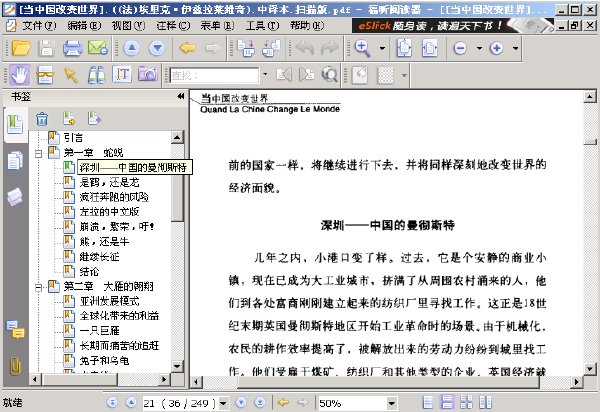Collapse the bookmarks panel with double arrow
Viewport: 600px width, 412px height.
[181, 96]
